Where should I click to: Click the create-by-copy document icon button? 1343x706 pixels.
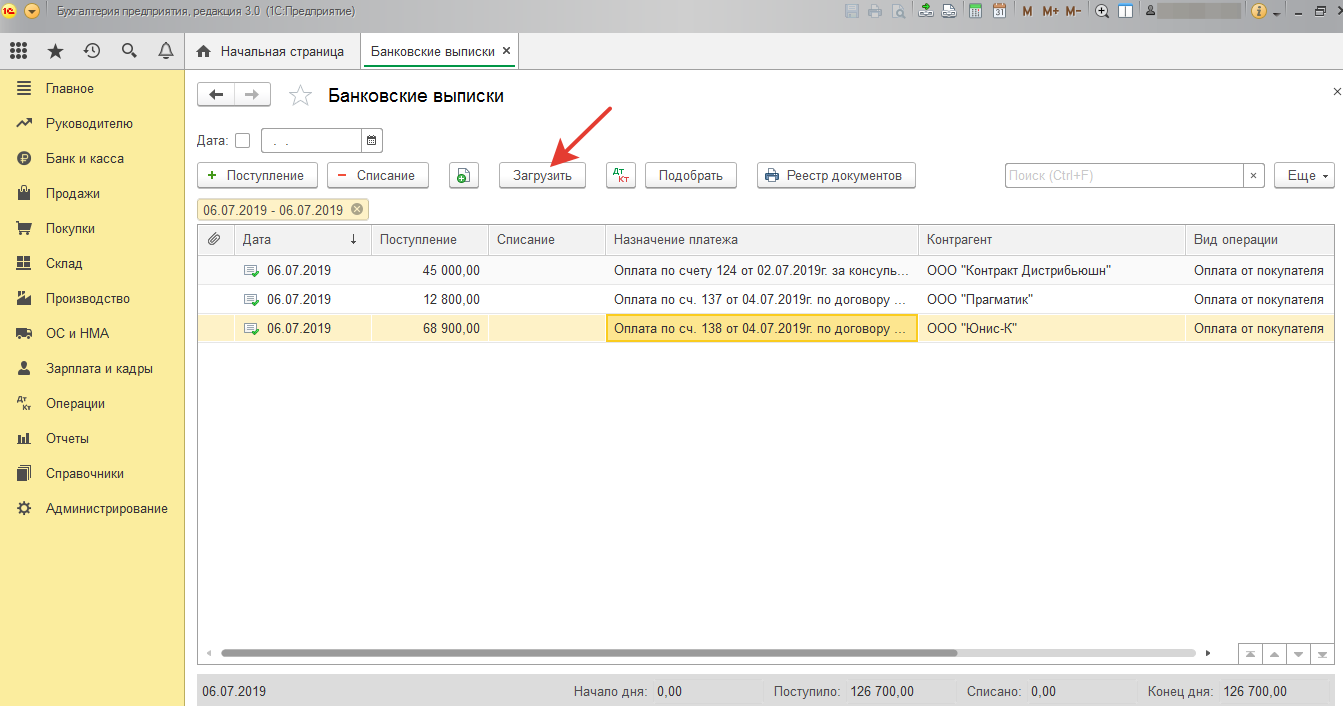click(463, 175)
